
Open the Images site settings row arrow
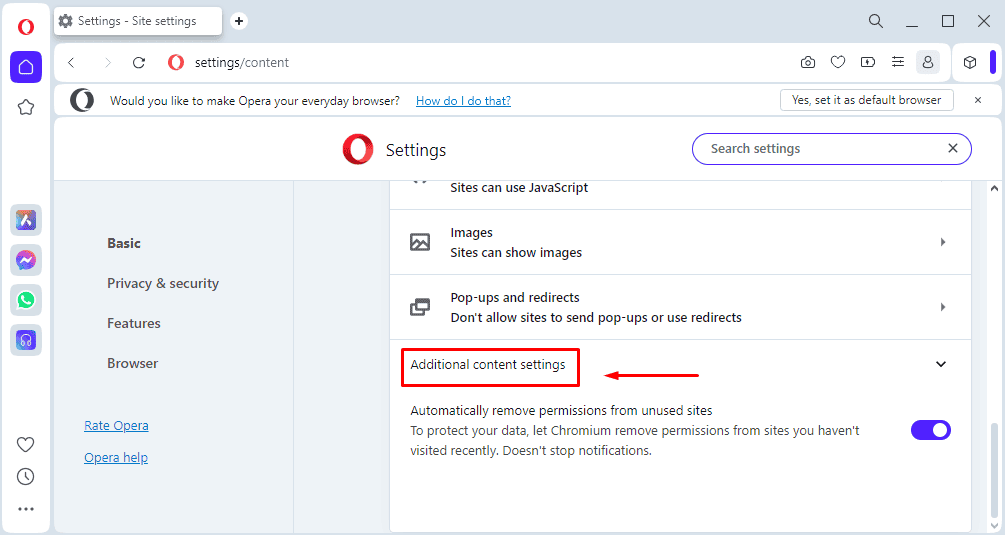point(943,242)
